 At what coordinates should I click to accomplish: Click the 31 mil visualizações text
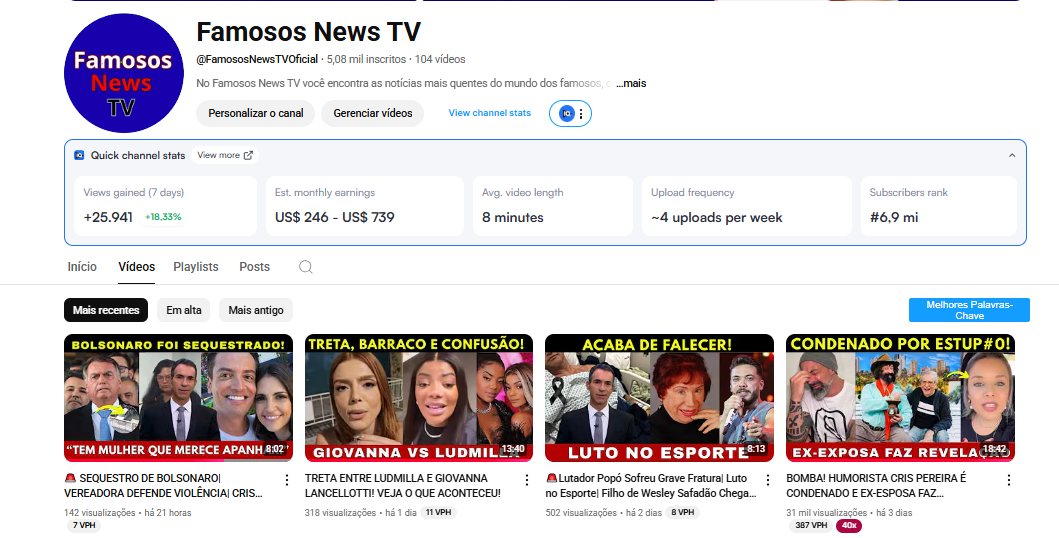tap(827, 513)
